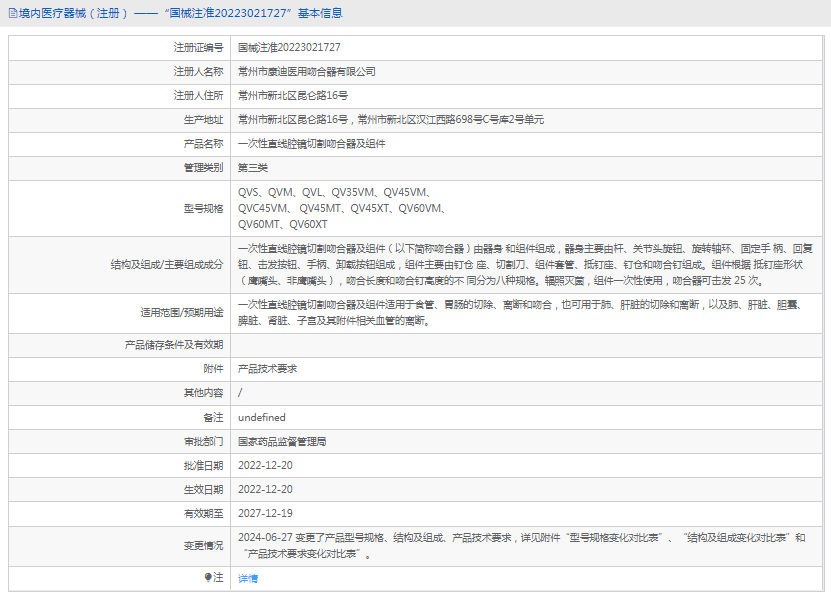Select 产品技术要求 attachment value
Screen dimensions: 831x597
point(268,368)
